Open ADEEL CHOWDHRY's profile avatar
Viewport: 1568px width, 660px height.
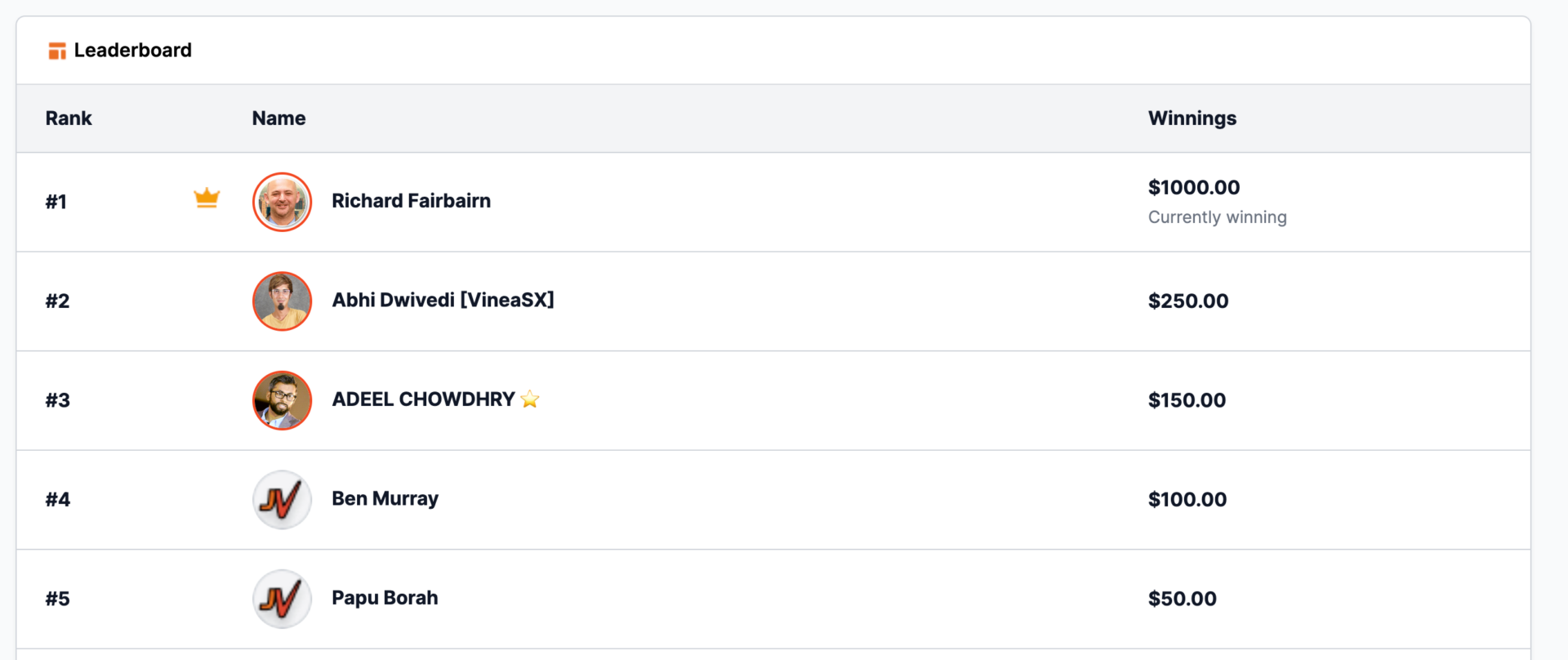pyautogui.click(x=283, y=400)
